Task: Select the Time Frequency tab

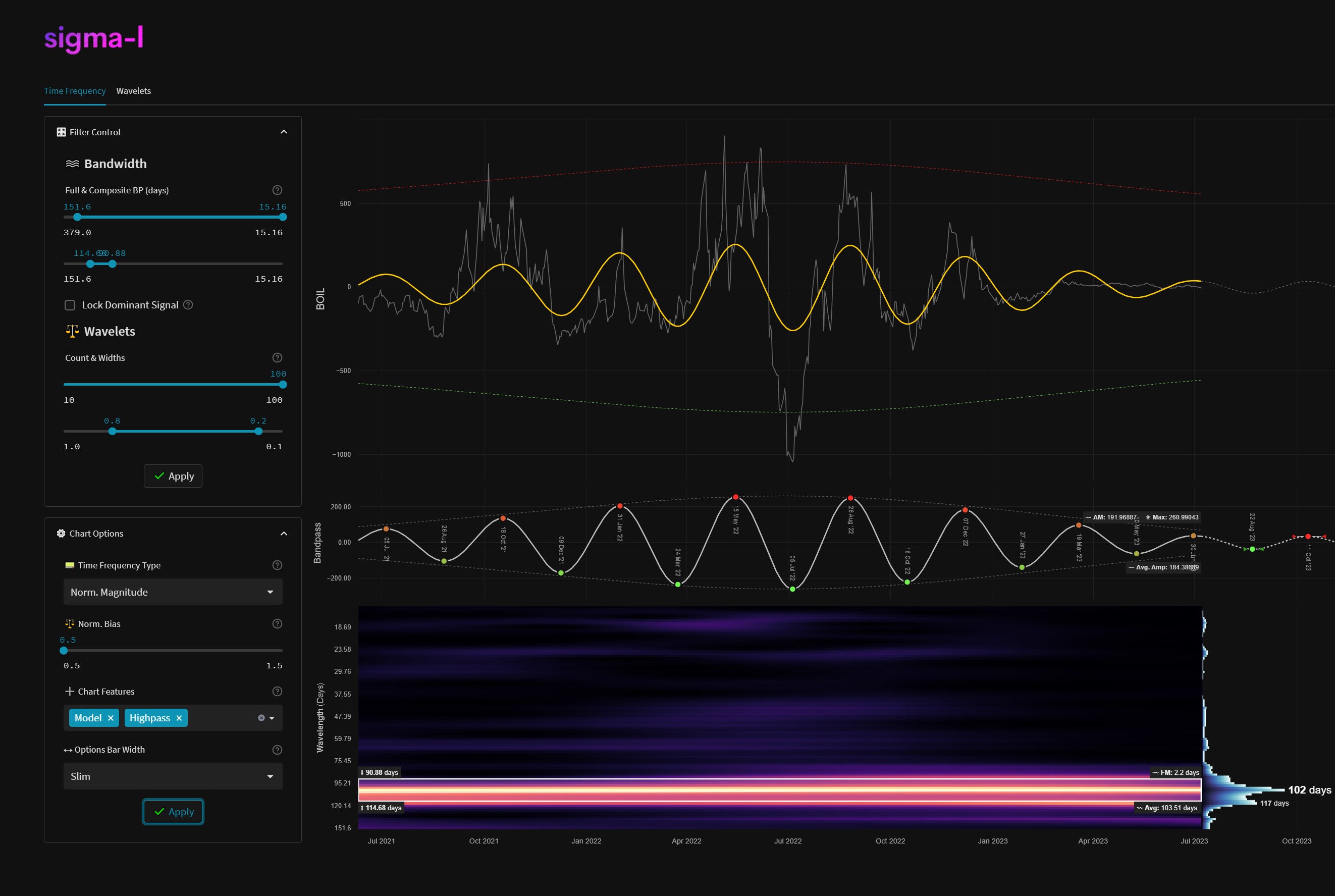Action: 75,91
